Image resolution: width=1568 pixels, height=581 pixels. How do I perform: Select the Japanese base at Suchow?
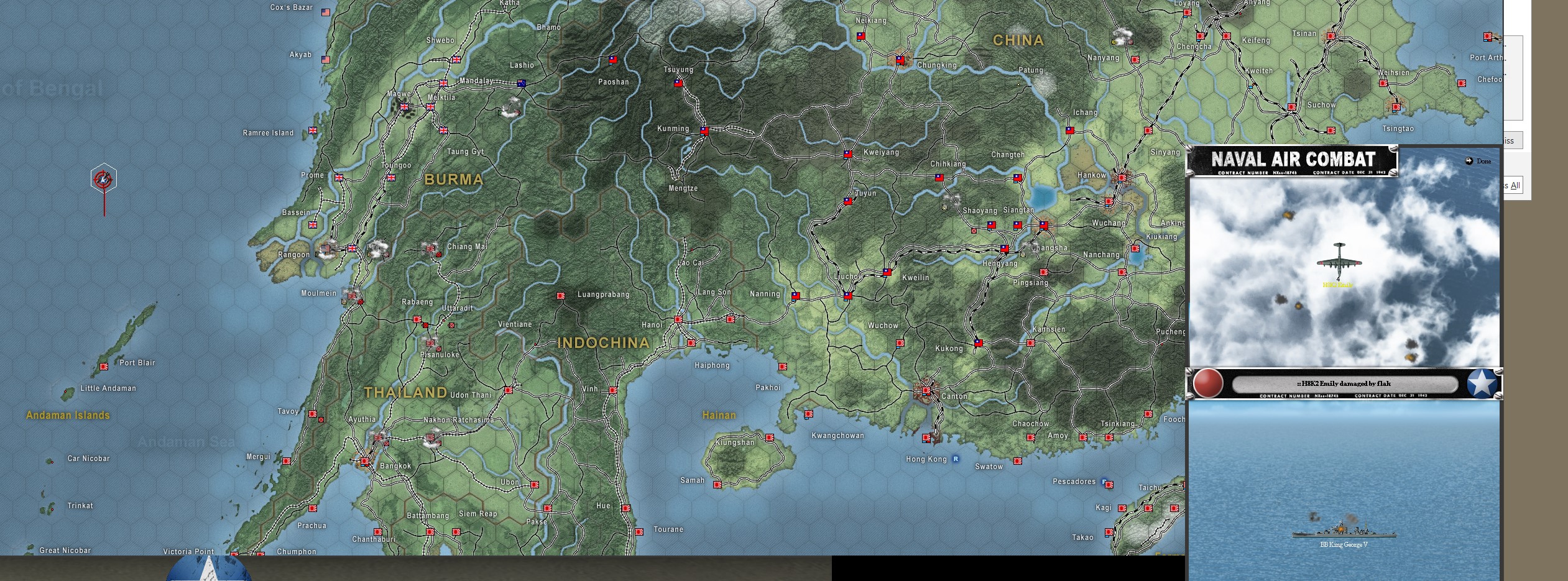1291,107
